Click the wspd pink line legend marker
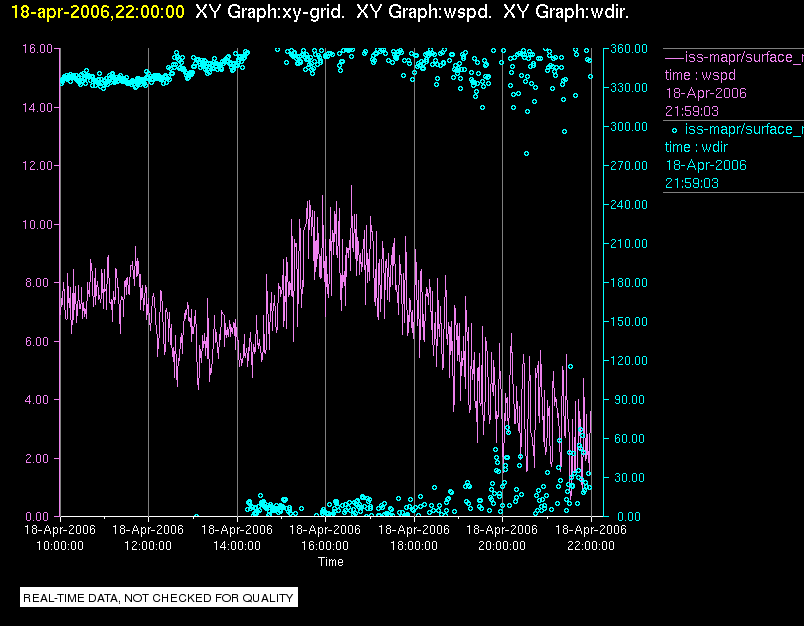 click(x=674, y=57)
